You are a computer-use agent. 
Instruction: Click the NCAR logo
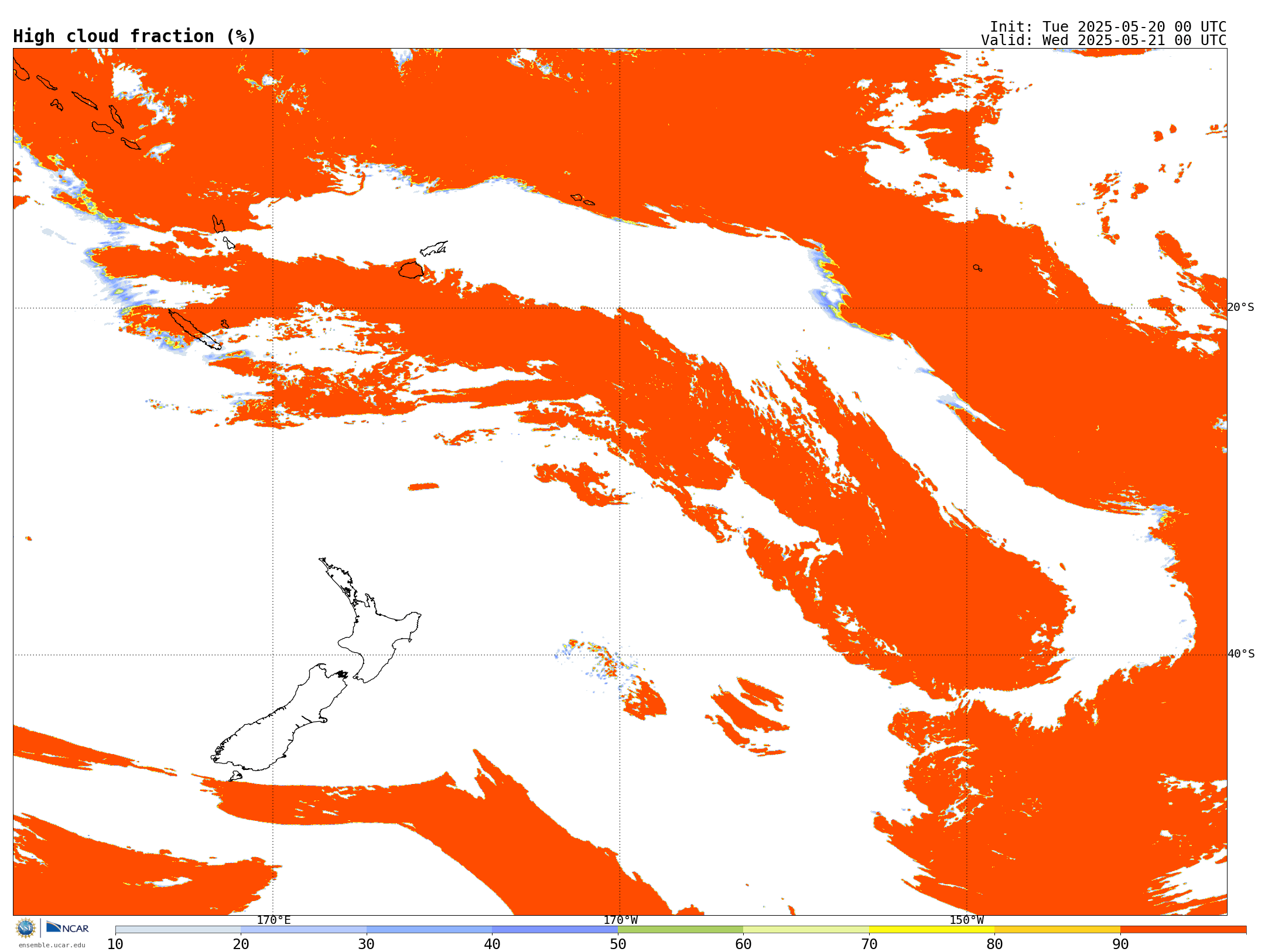click(x=67, y=927)
